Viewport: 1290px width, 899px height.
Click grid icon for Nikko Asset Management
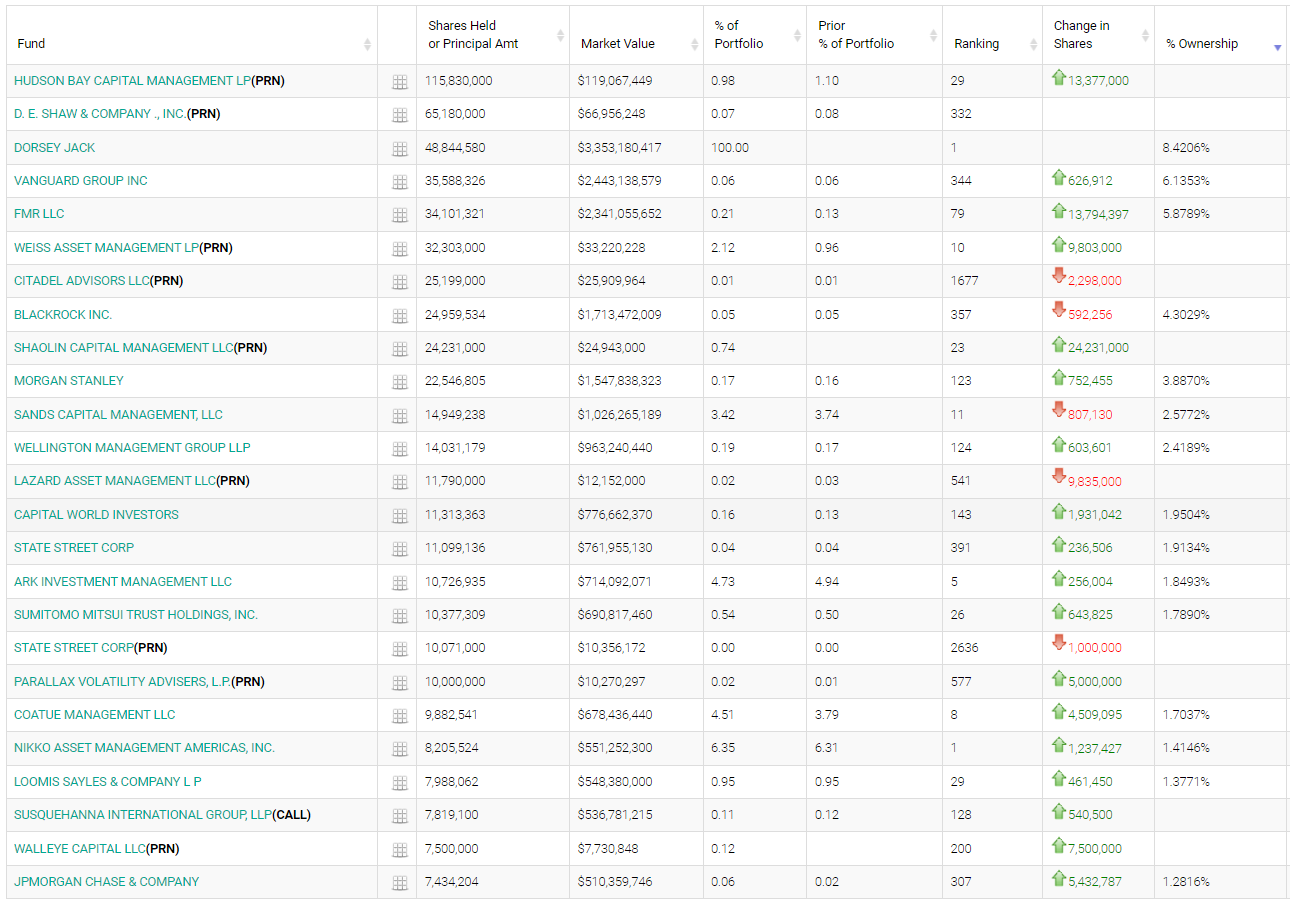point(400,749)
